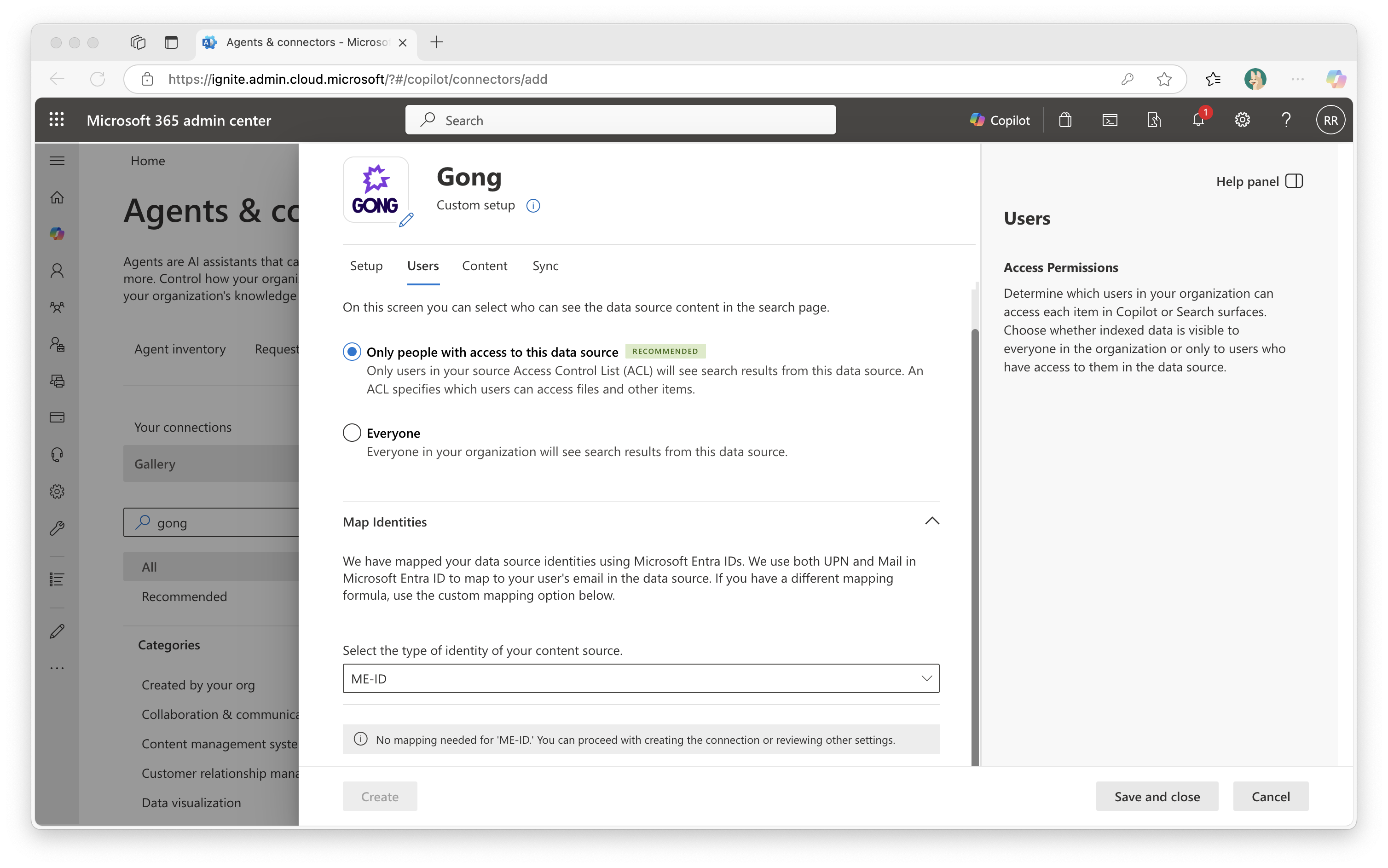Click the panel vertical scrollbar
Image resolution: width=1388 pixels, height=868 pixels.
click(974, 545)
